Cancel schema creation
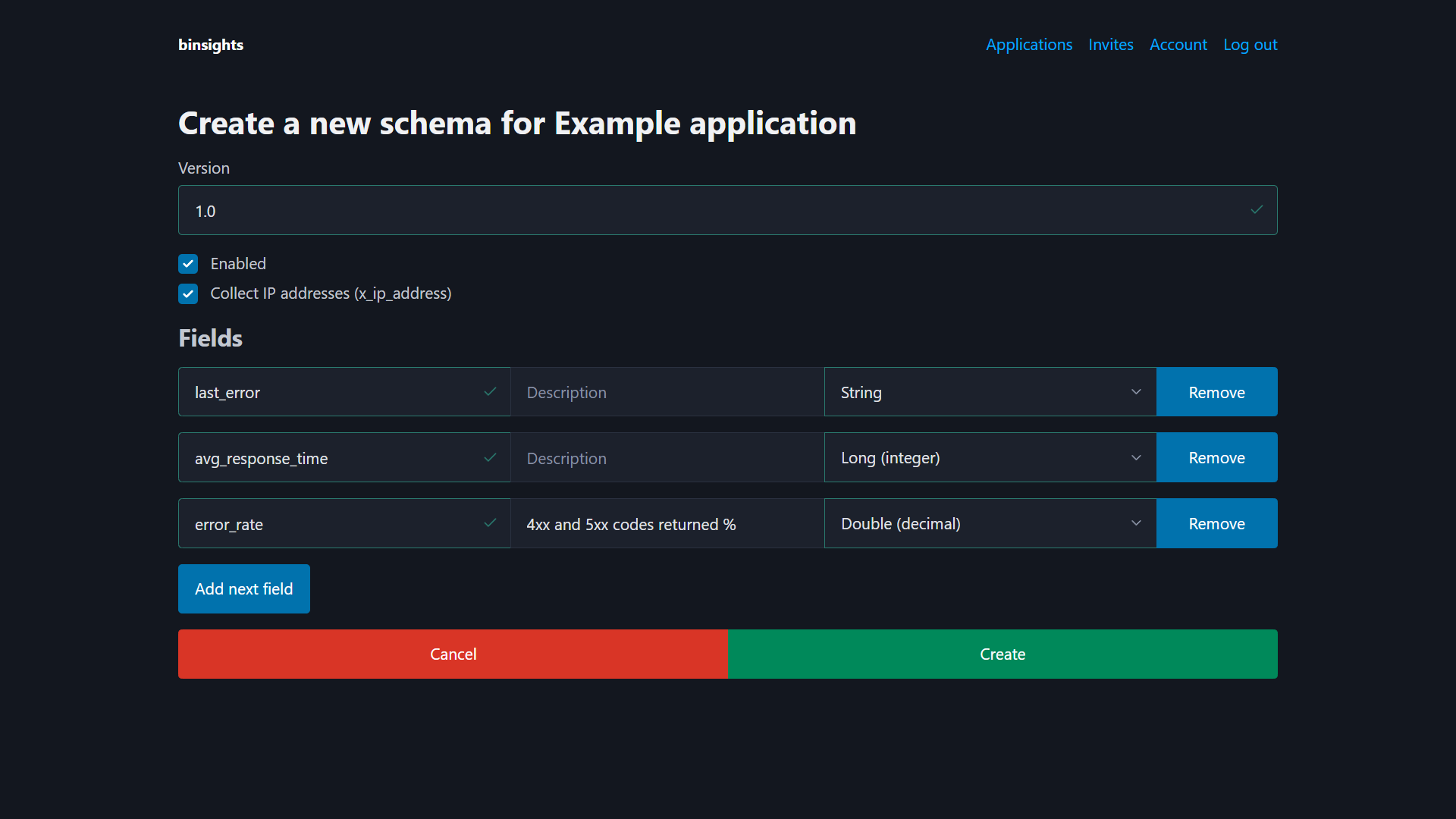This screenshot has height=819, width=1456. tap(453, 654)
